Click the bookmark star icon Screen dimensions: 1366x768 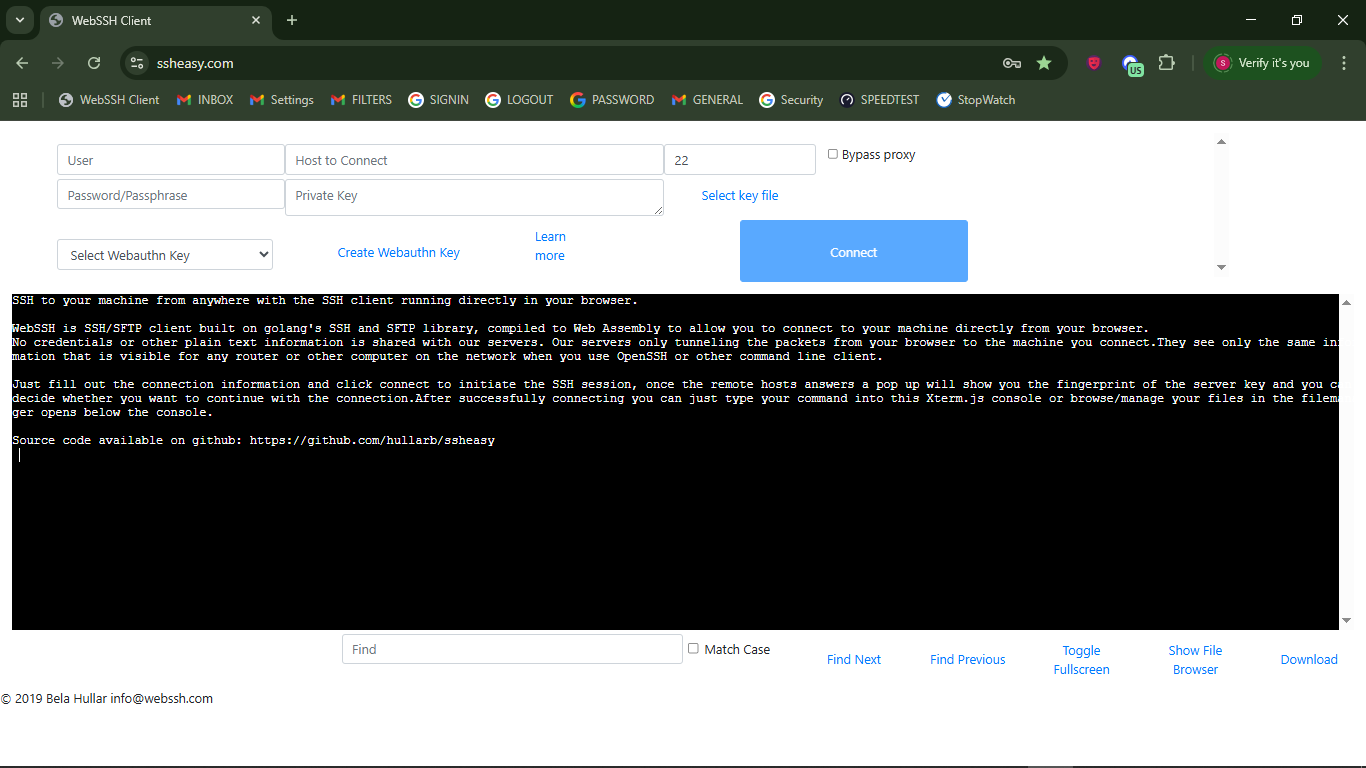point(1044,63)
